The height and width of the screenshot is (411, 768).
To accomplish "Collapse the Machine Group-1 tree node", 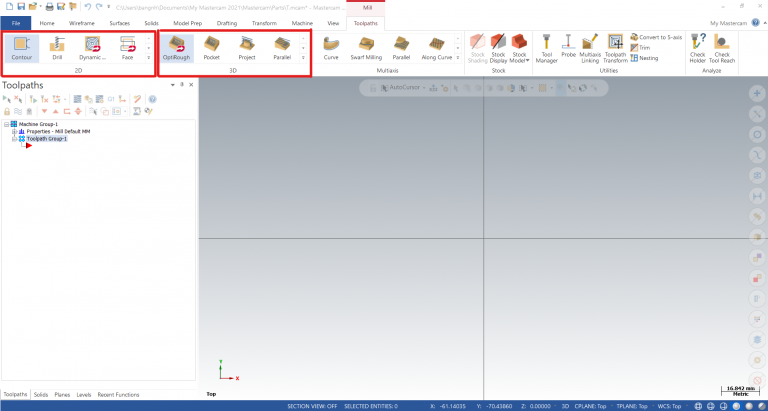I will [x=7, y=124].
